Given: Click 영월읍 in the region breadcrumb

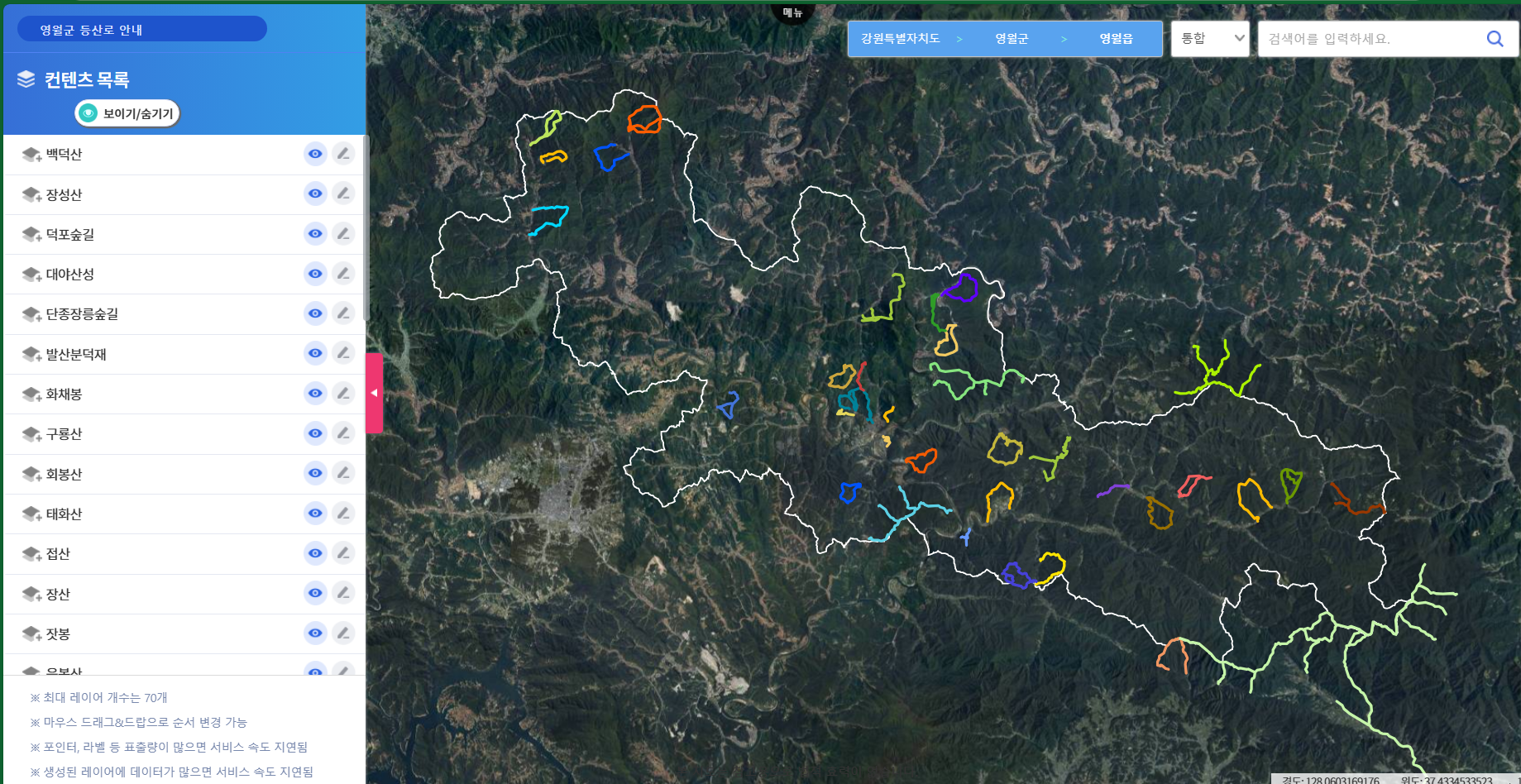Looking at the screenshot, I should tap(1116, 39).
